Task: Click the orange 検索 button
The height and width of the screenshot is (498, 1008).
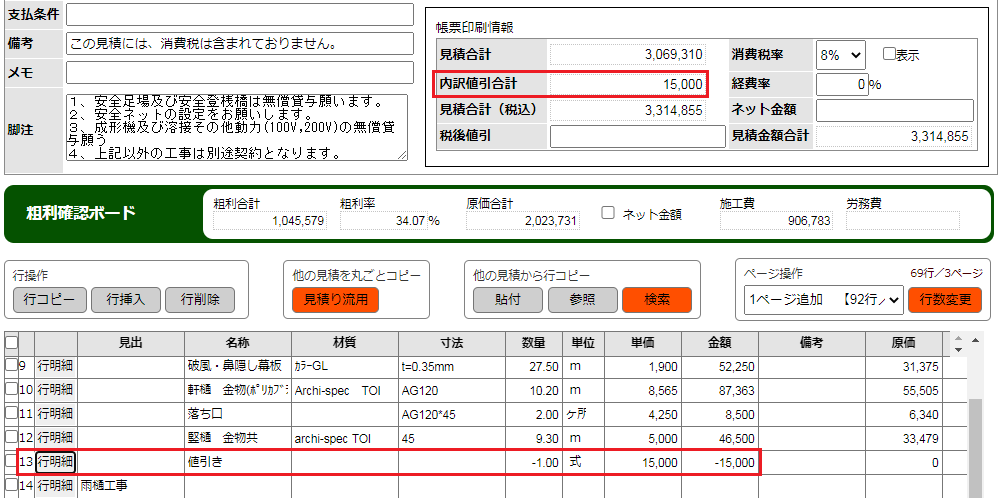Action: pyautogui.click(x=656, y=299)
